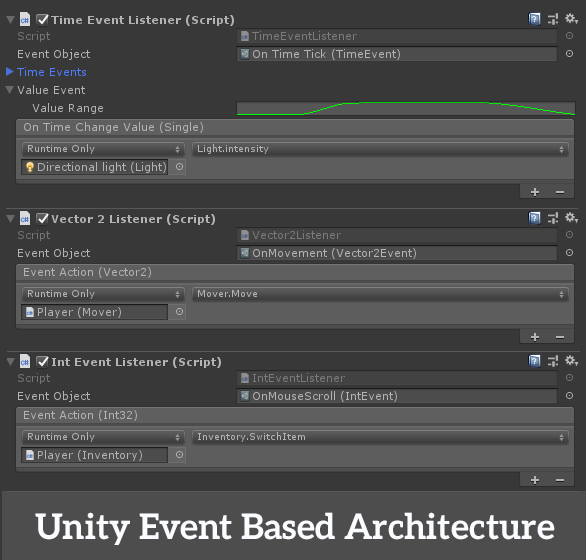Disable the Vector 2 Listener script checkbox

coord(42,219)
